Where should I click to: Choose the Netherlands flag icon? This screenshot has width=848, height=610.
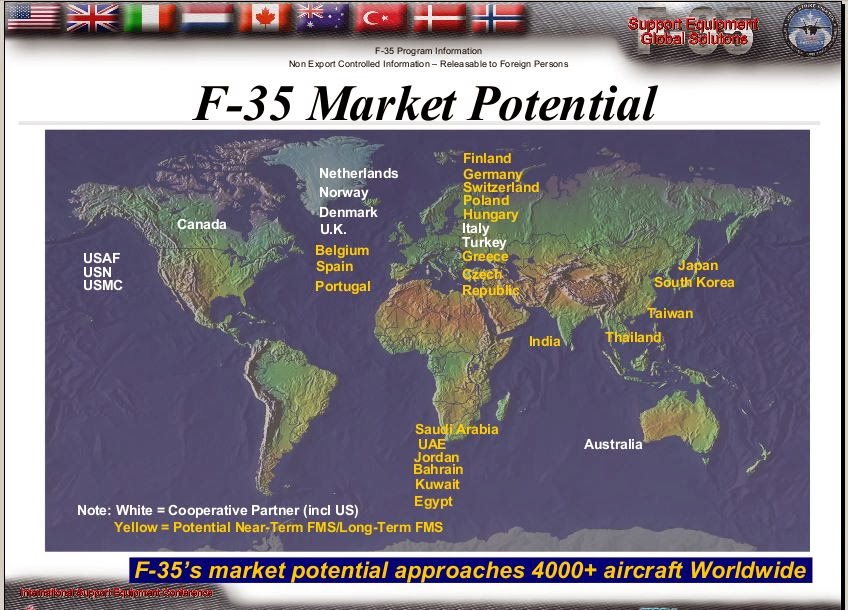pos(207,17)
